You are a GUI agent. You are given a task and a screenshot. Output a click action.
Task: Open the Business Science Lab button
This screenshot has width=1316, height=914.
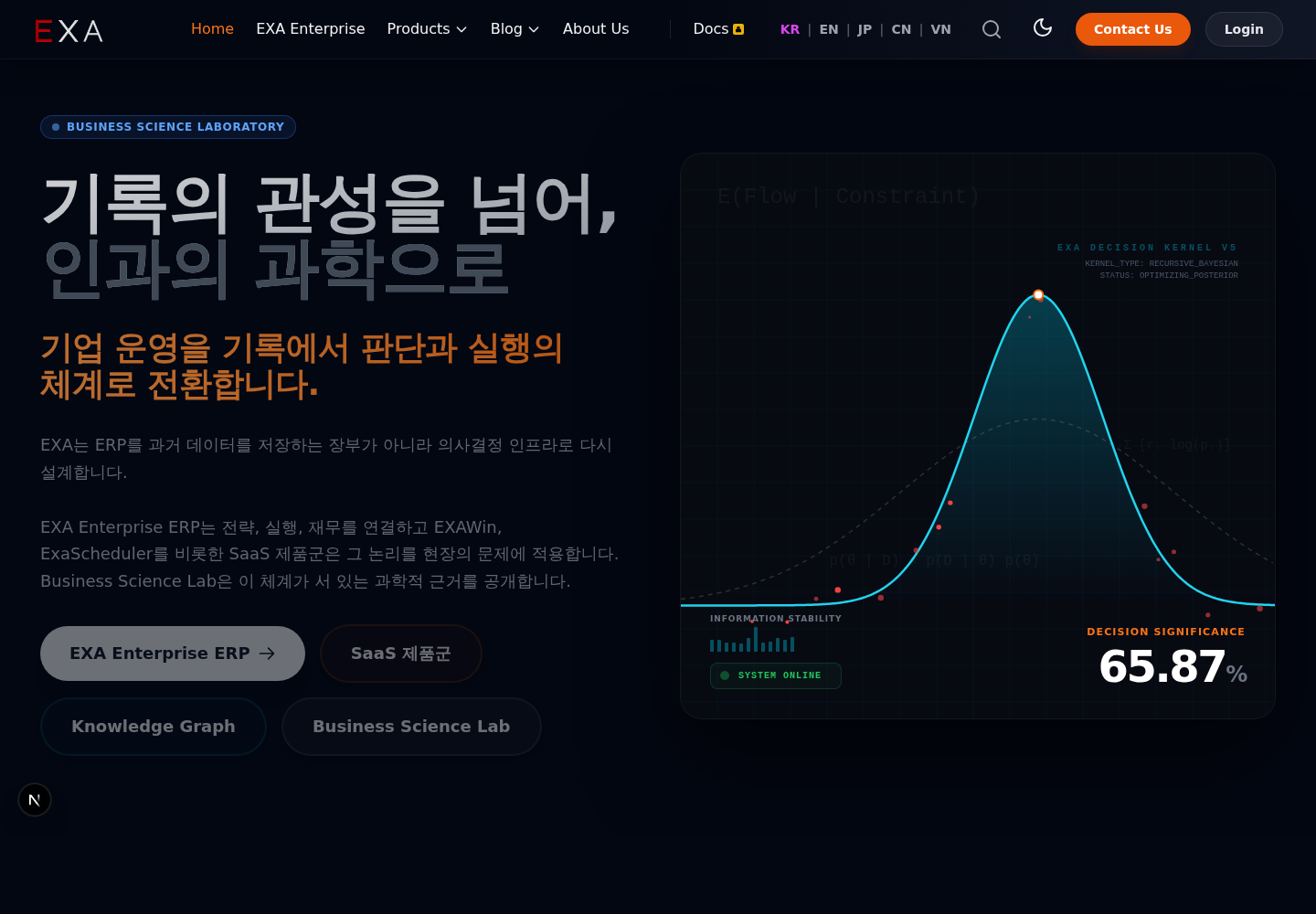pos(411,727)
